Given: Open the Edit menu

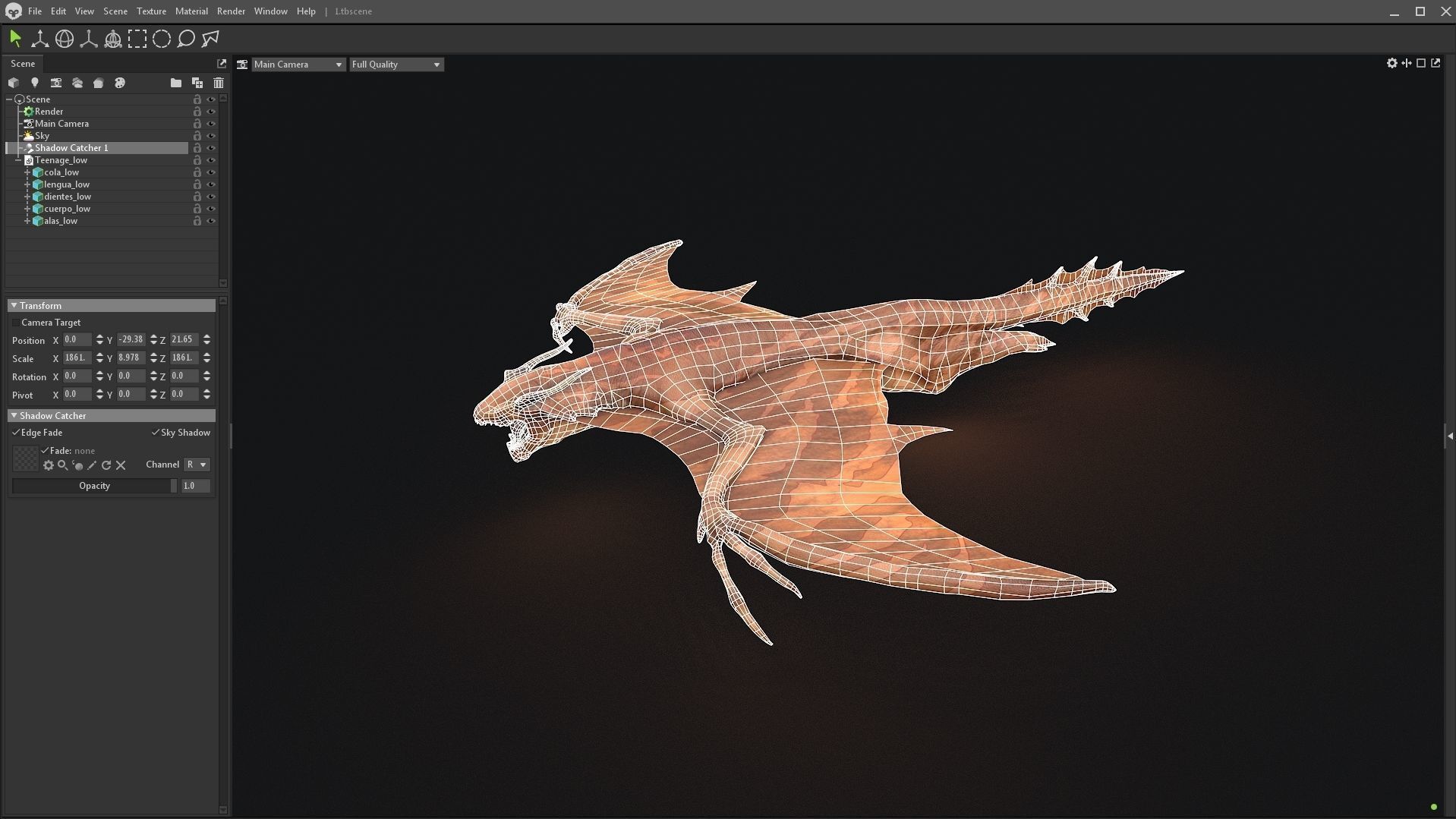Looking at the screenshot, I should point(58,11).
